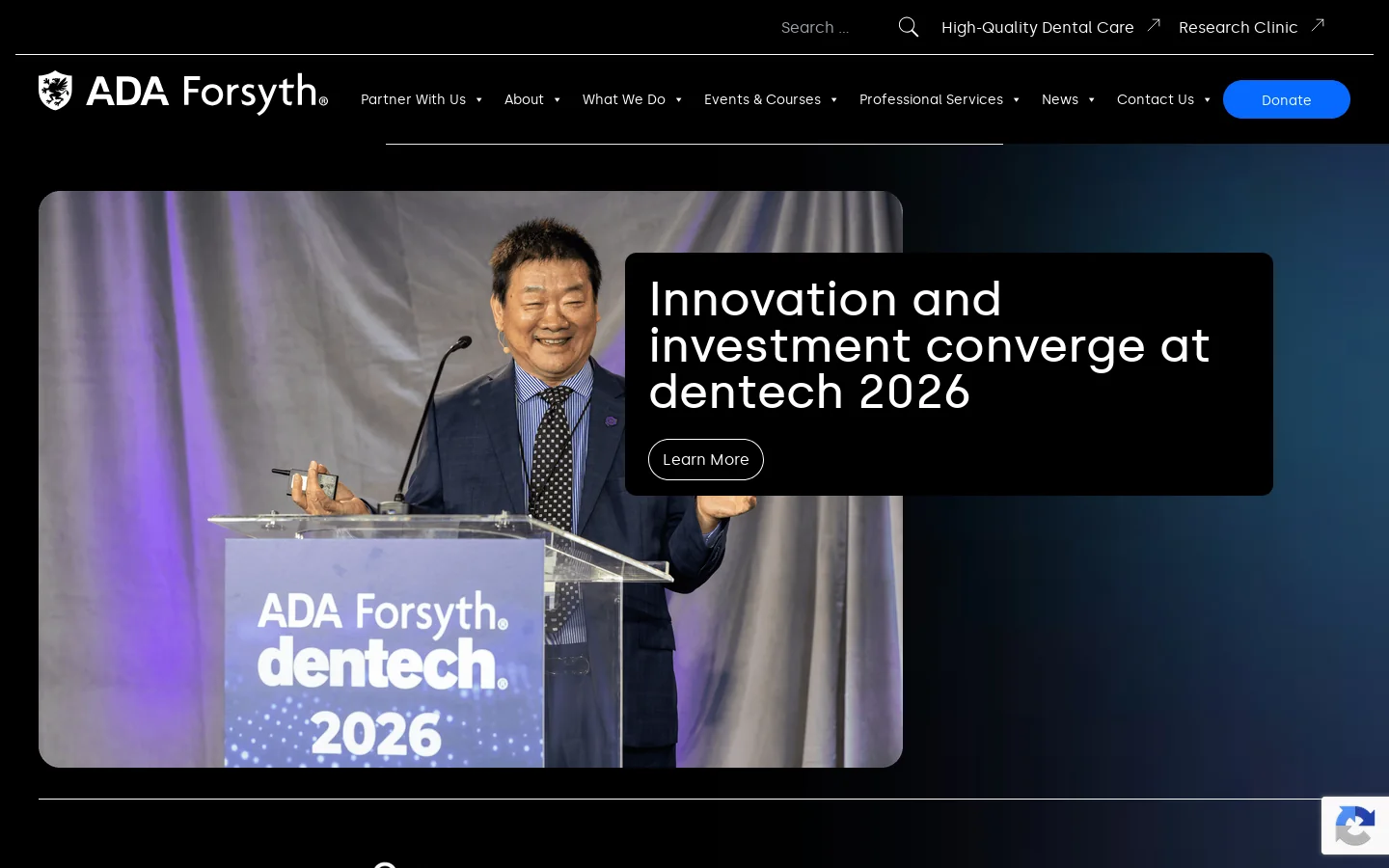Open the High-Quality Dental Care link
The image size is (1389, 868).
pyautogui.click(x=1038, y=27)
